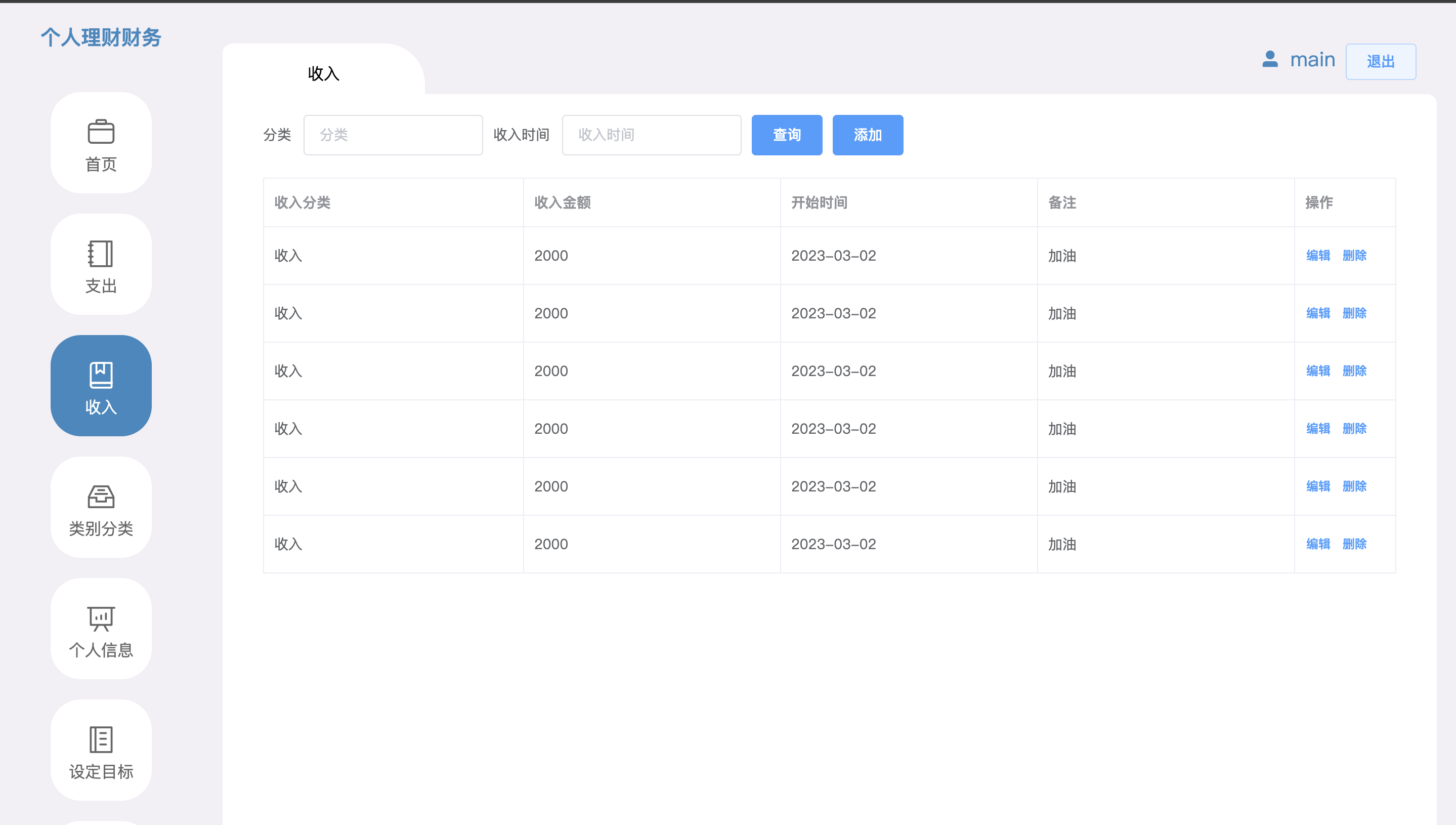The height and width of the screenshot is (825, 1456).
Task: Click the 添加 add button
Action: [868, 135]
